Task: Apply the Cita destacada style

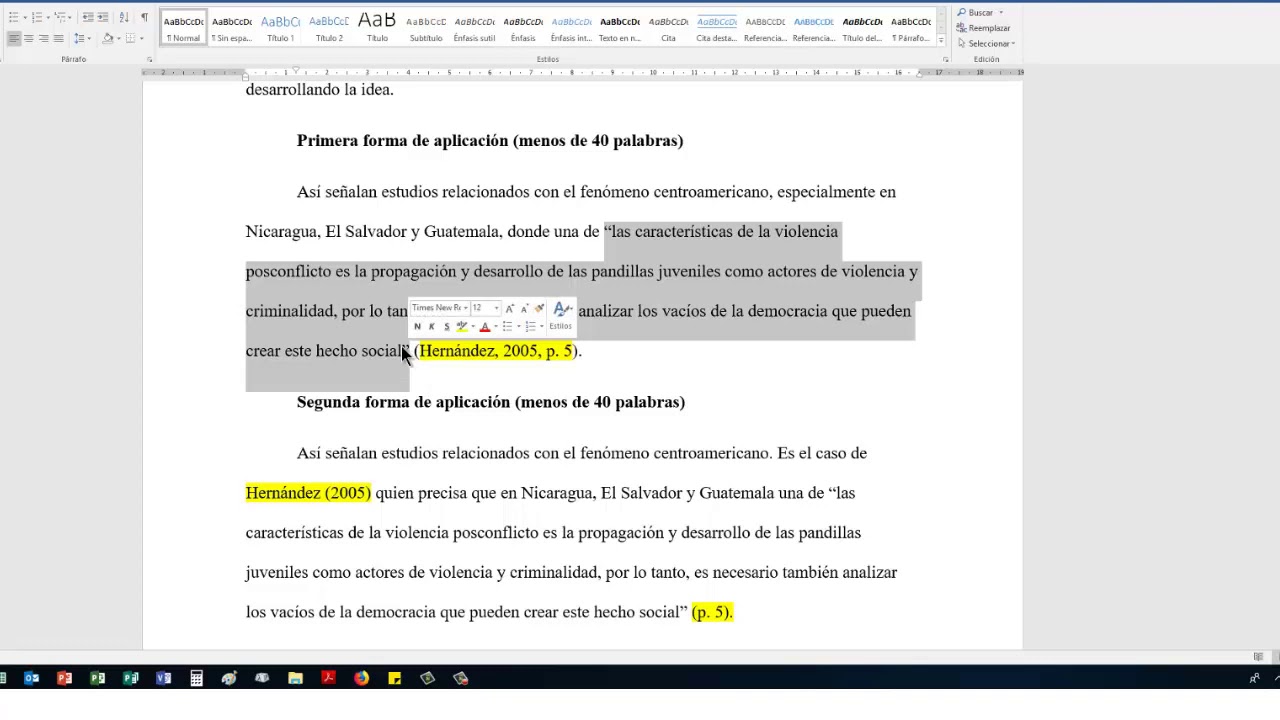Action: tap(717, 29)
